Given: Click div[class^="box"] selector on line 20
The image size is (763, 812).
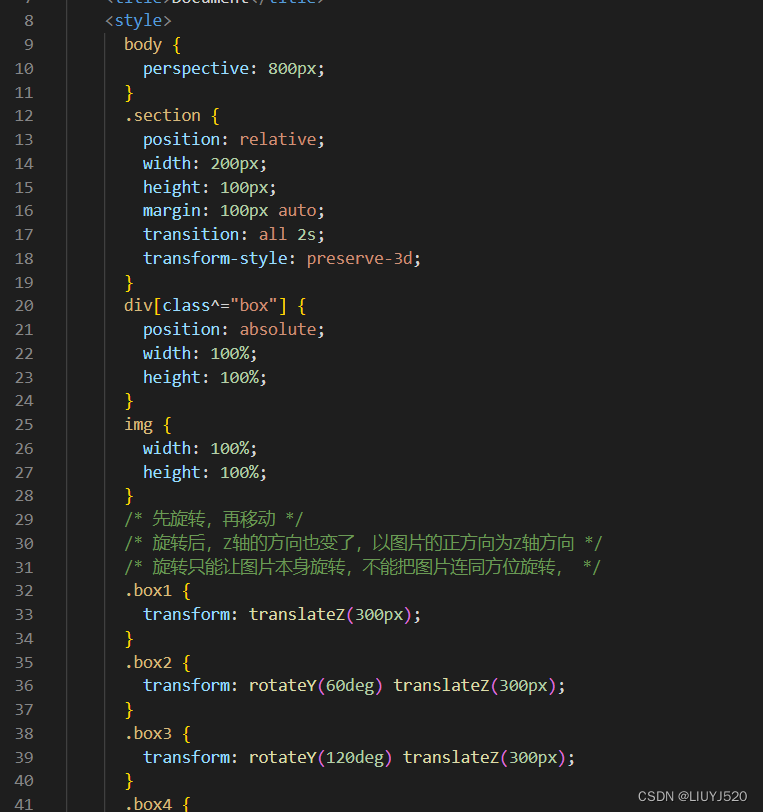Looking at the screenshot, I should pos(205,306).
